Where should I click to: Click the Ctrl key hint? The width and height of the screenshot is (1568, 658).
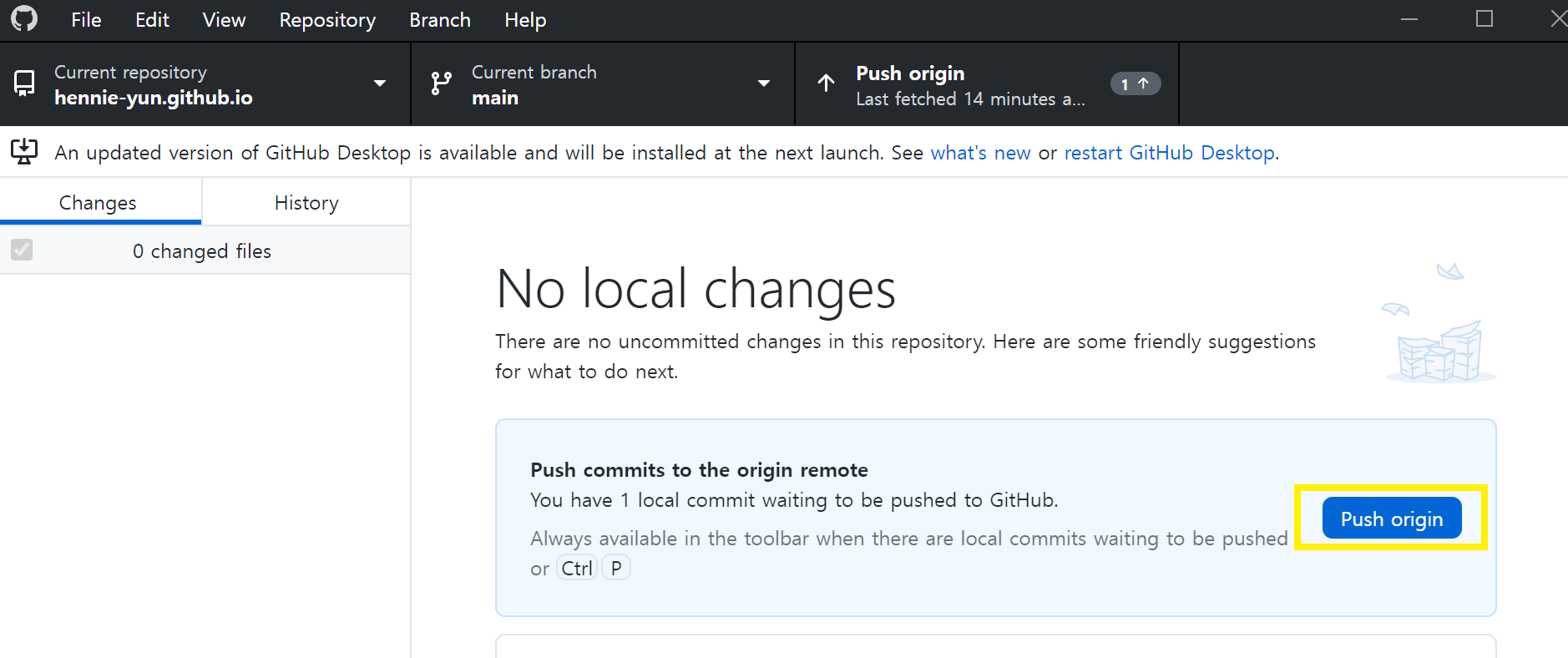coord(577,568)
